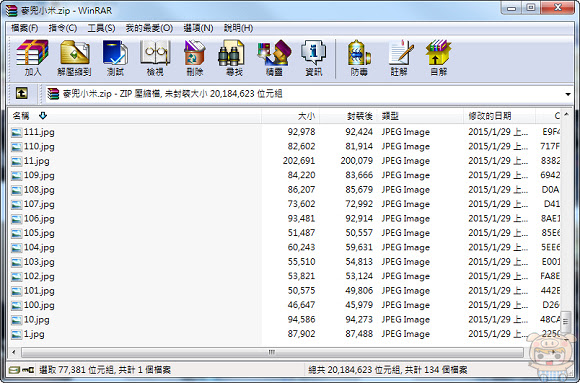
Task: Open the 選項(N) menu
Action: pyautogui.click(x=198, y=28)
